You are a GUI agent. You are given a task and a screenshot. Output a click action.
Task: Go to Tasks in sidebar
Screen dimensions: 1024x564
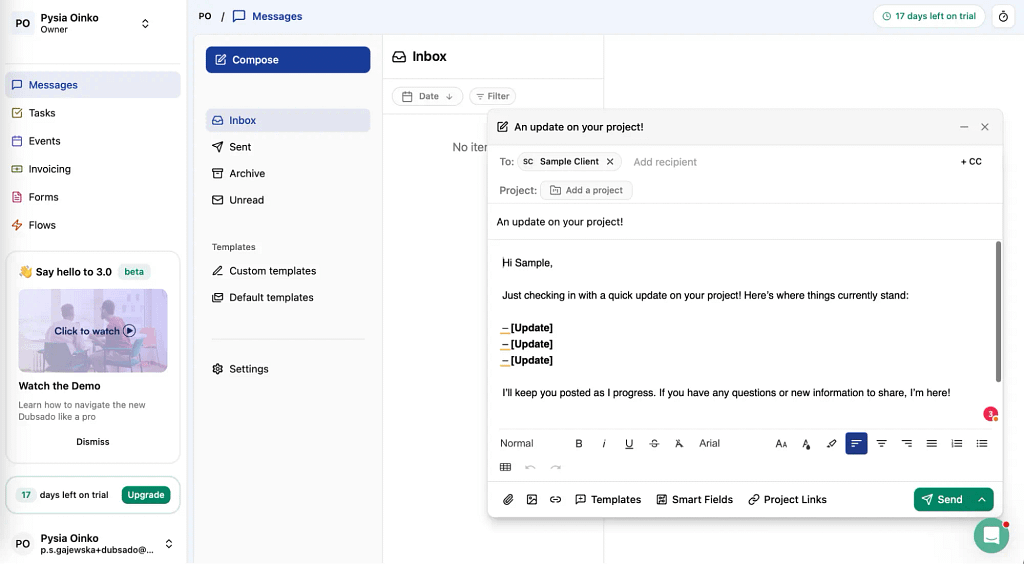(x=93, y=113)
